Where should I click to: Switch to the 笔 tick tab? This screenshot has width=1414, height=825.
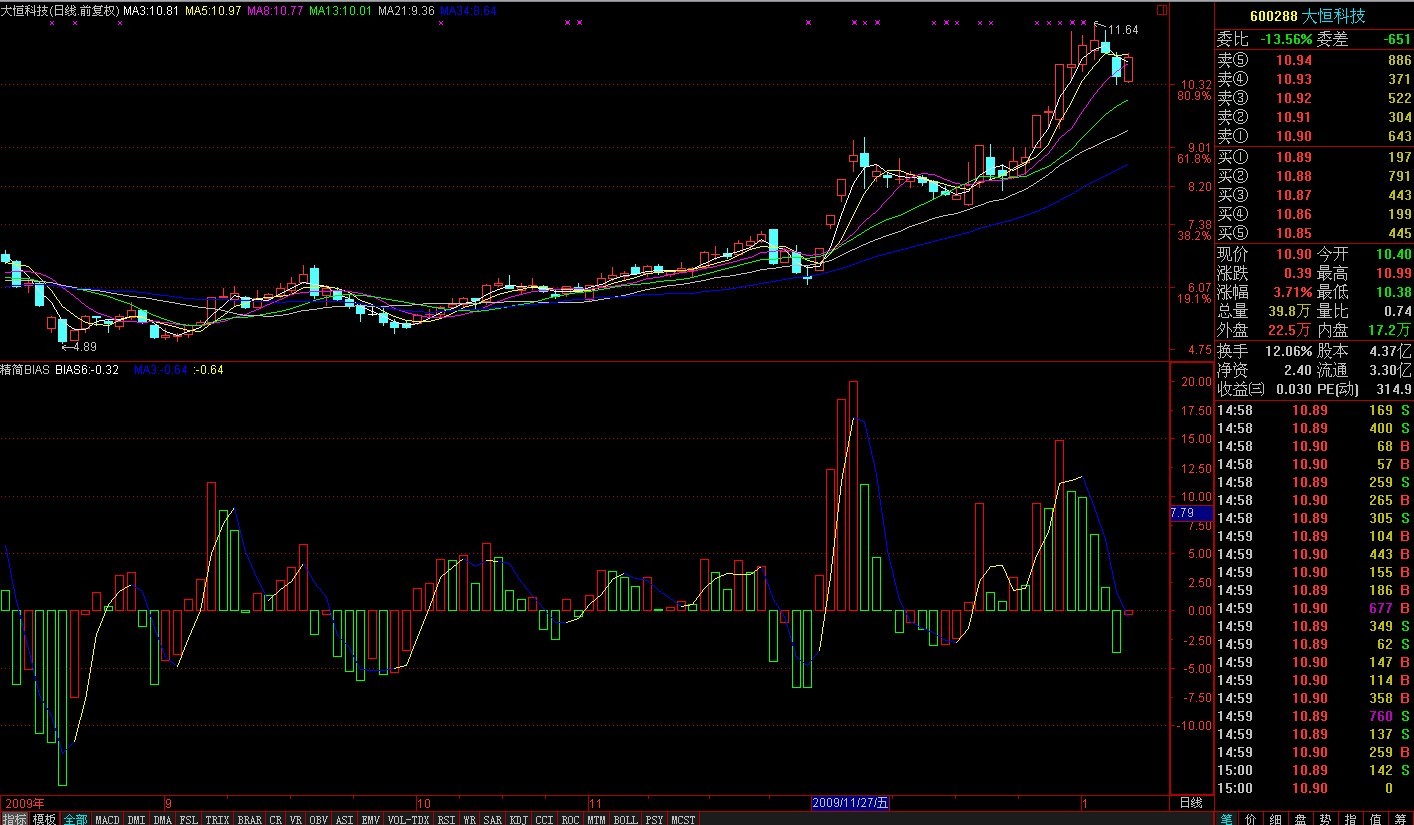point(1226,818)
